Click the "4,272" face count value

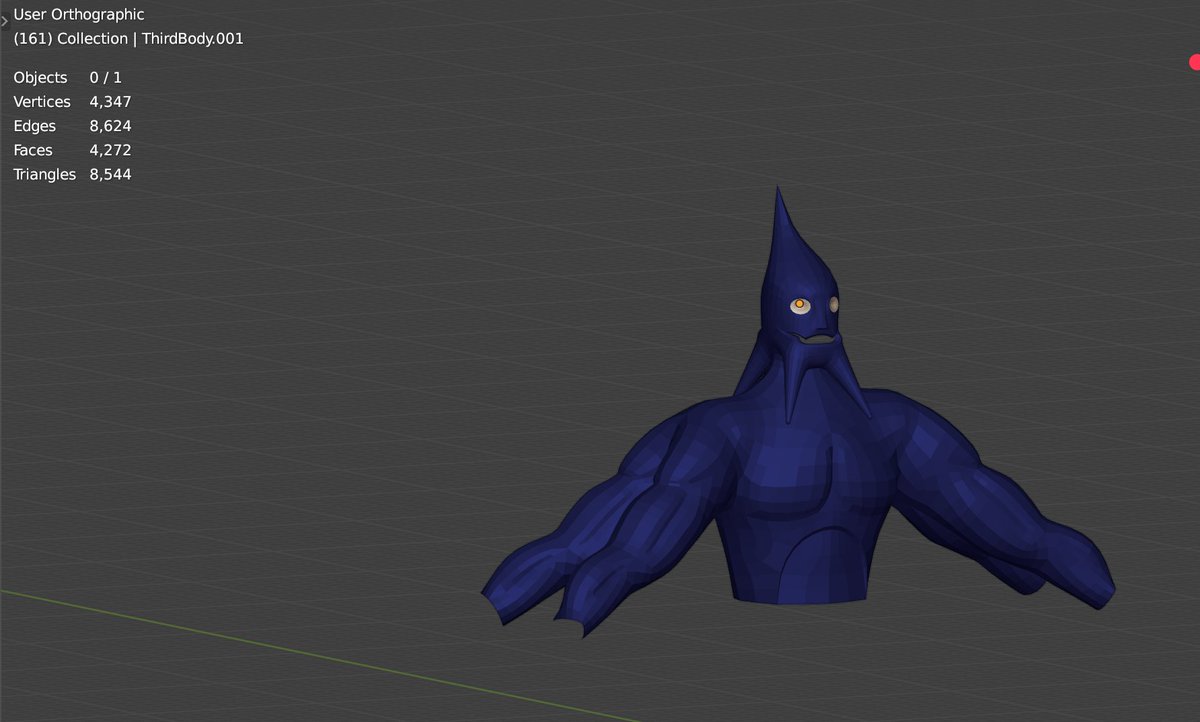point(110,150)
